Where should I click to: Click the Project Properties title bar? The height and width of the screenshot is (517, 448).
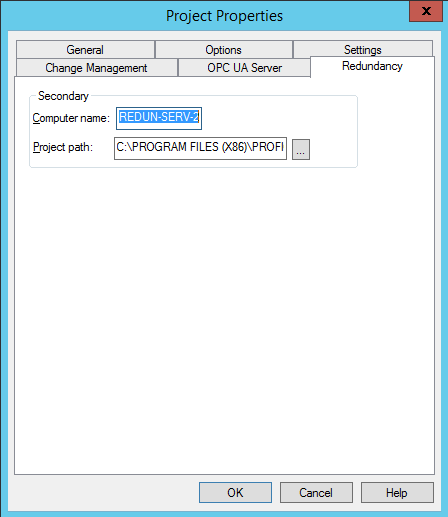coord(224,16)
